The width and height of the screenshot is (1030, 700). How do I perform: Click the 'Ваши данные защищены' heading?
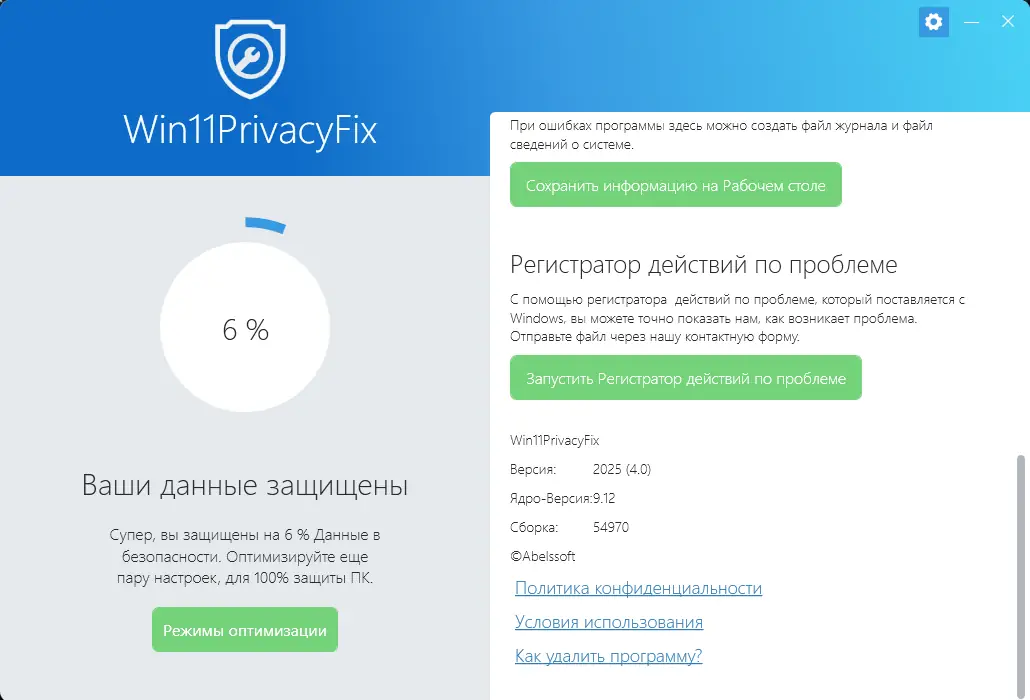coord(244,486)
